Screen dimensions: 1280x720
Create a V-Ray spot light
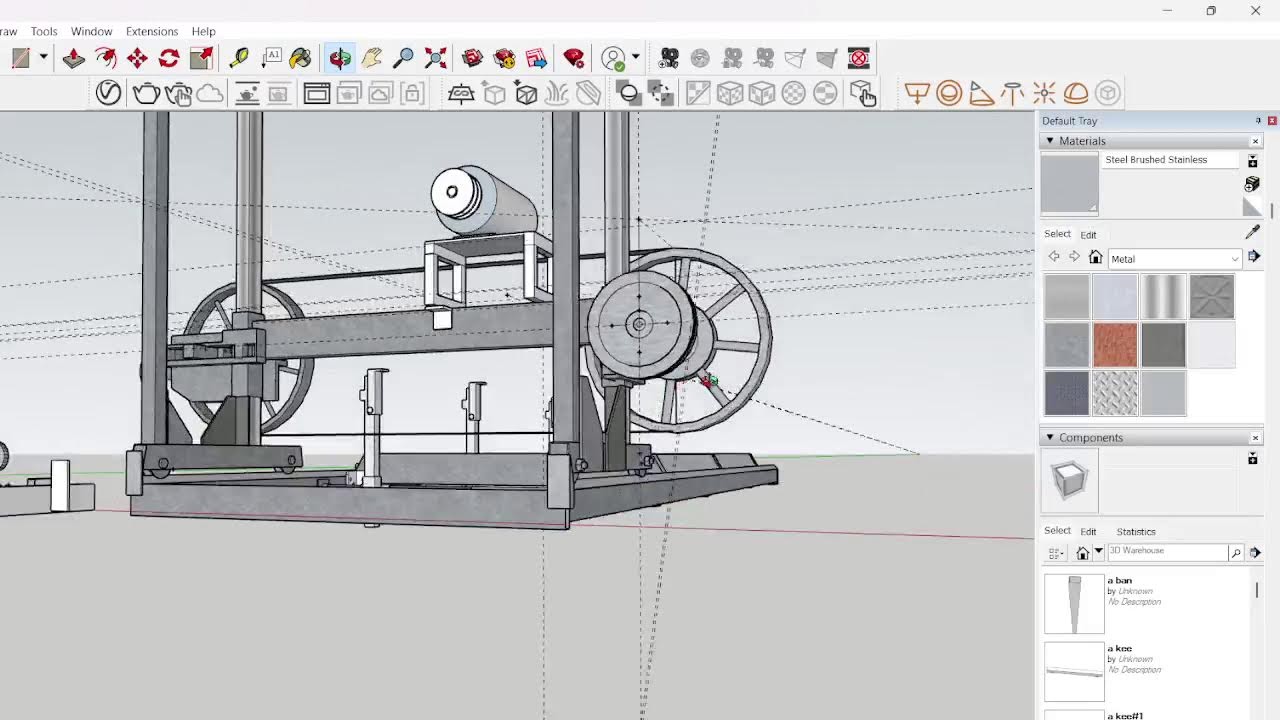coord(981,93)
